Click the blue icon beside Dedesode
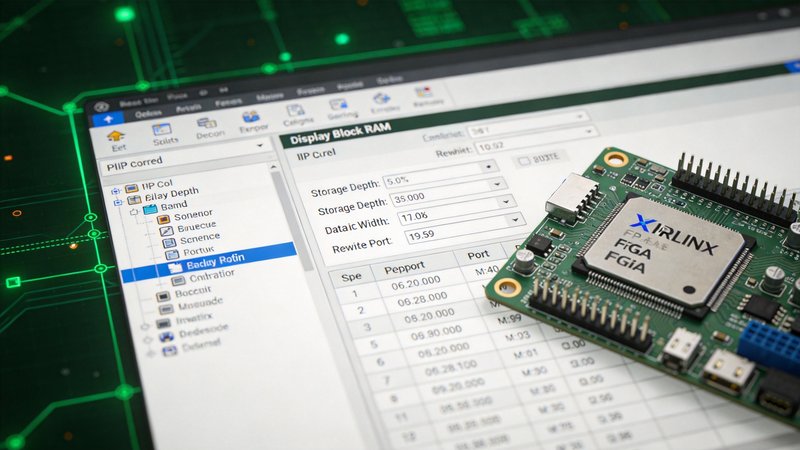 point(167,337)
